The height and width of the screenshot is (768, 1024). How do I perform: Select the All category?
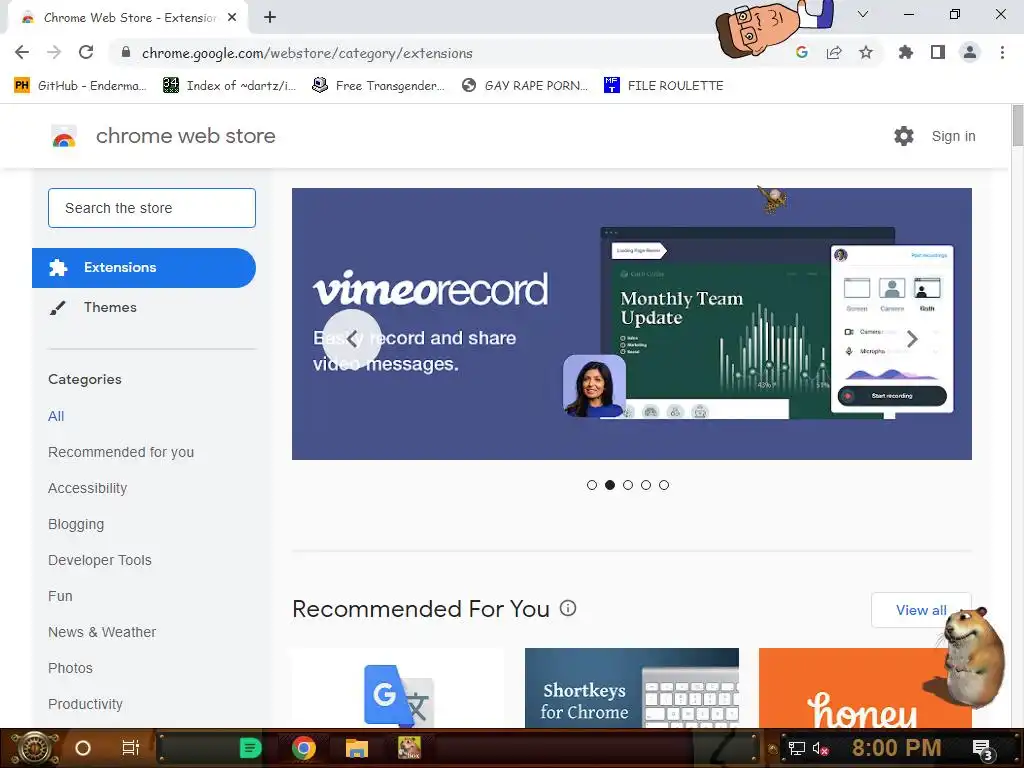56,416
